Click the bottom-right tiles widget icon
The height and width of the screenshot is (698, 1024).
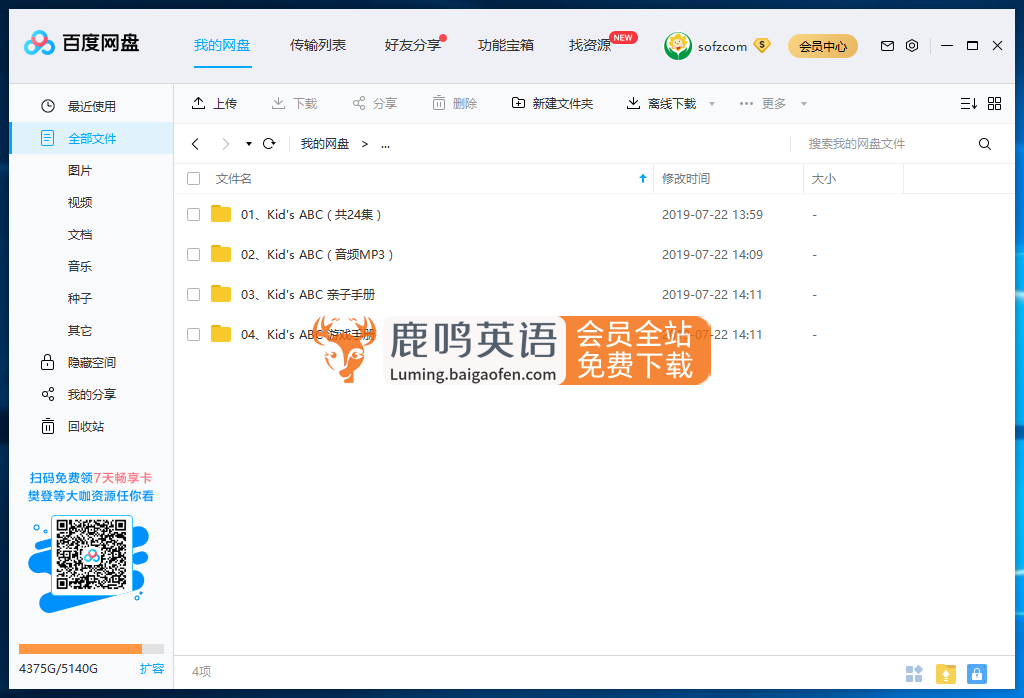click(x=914, y=674)
